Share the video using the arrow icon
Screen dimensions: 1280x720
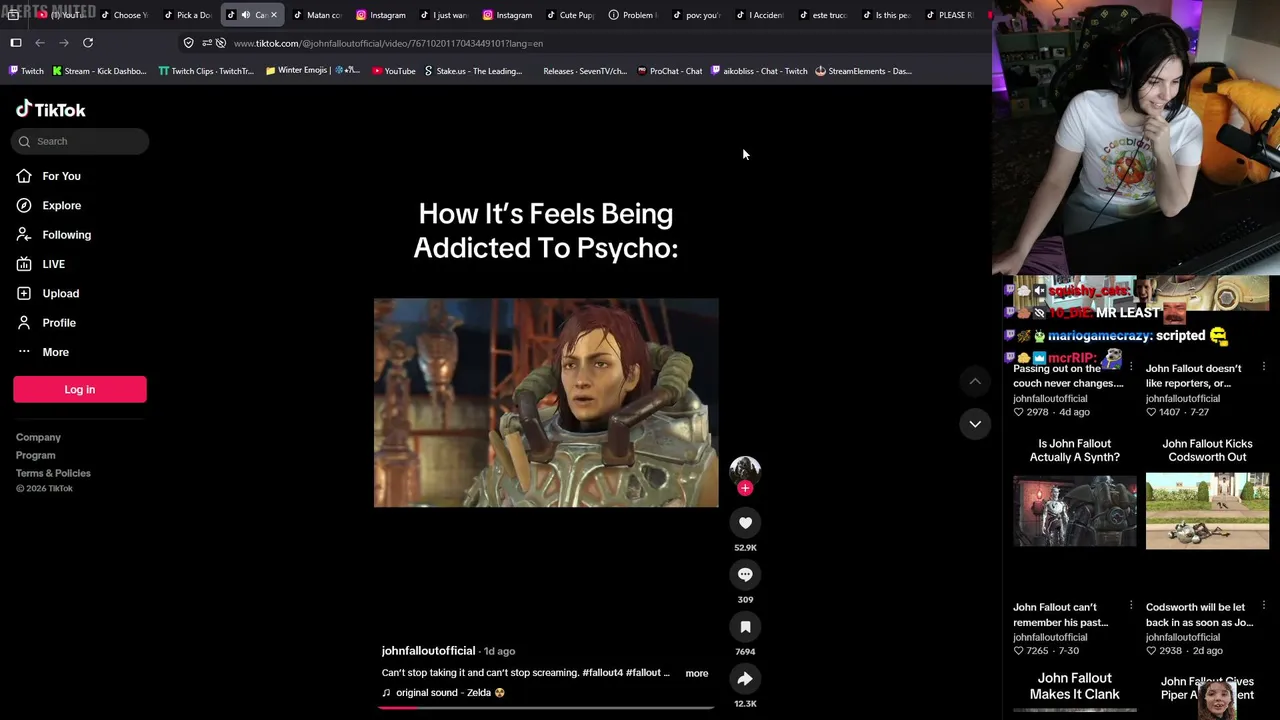coord(745,678)
